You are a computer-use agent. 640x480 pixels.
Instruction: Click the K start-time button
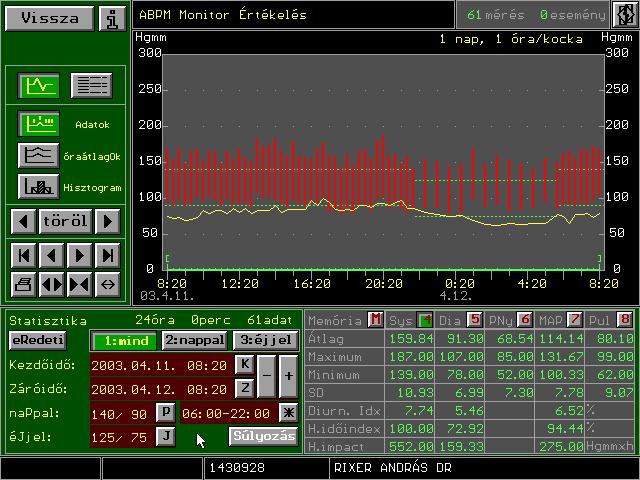[x=245, y=364]
